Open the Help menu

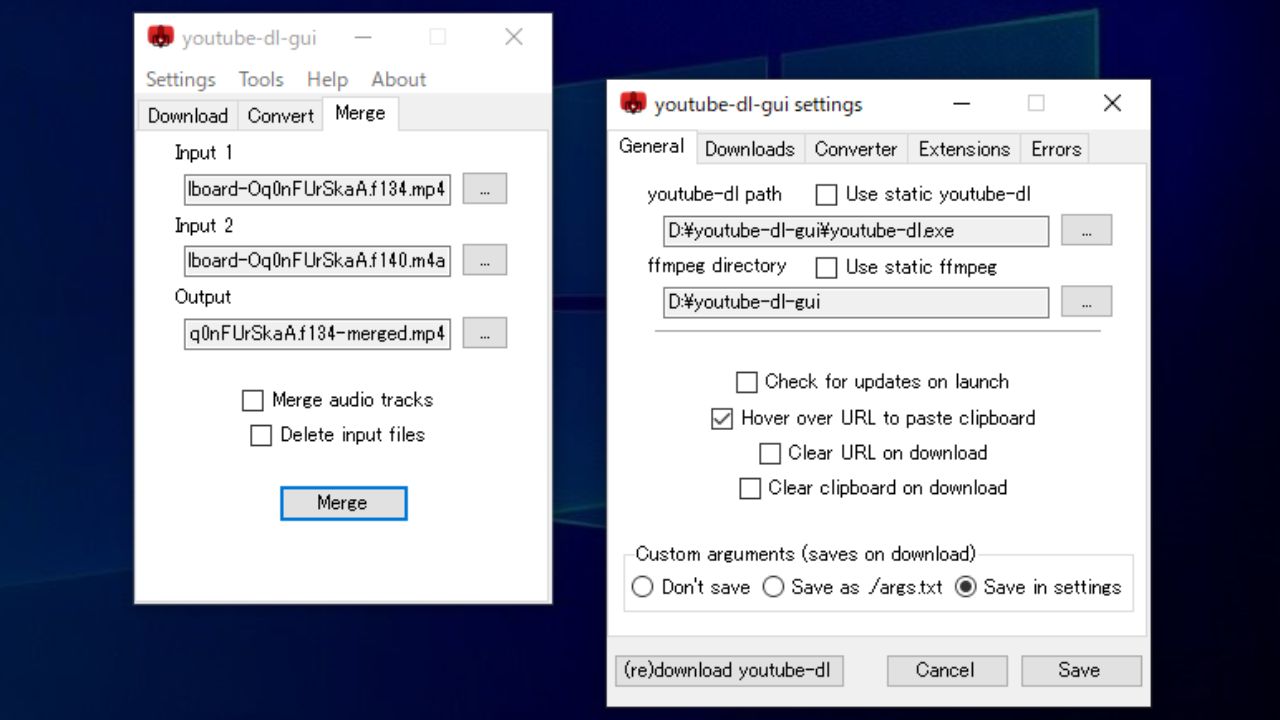coord(327,79)
